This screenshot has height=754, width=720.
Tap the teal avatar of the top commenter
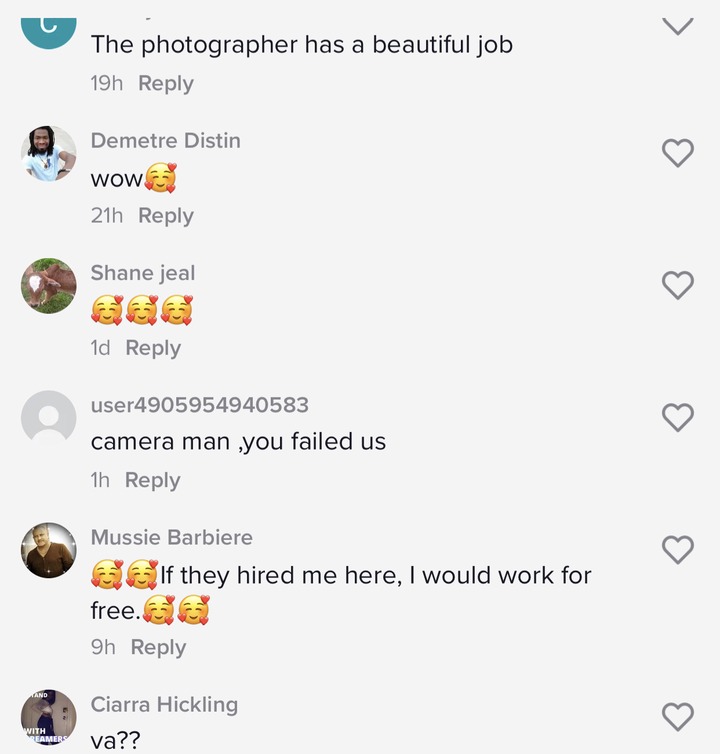click(x=49, y=33)
